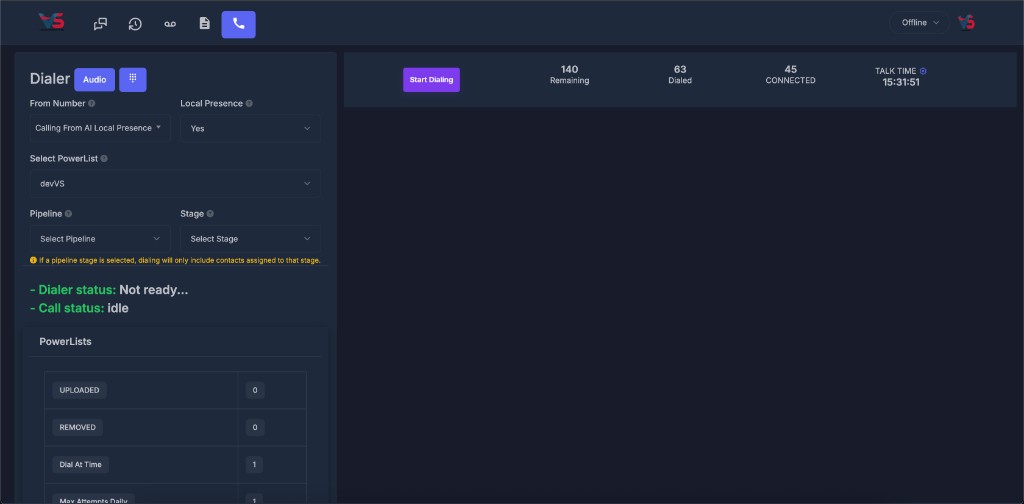This screenshot has height=504, width=1024.
Task: Open the Select Stage dropdown
Action: pos(250,239)
